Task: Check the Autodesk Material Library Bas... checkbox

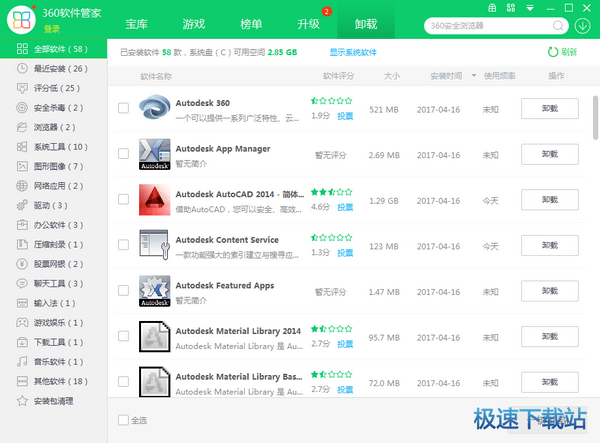Action: 123,381
